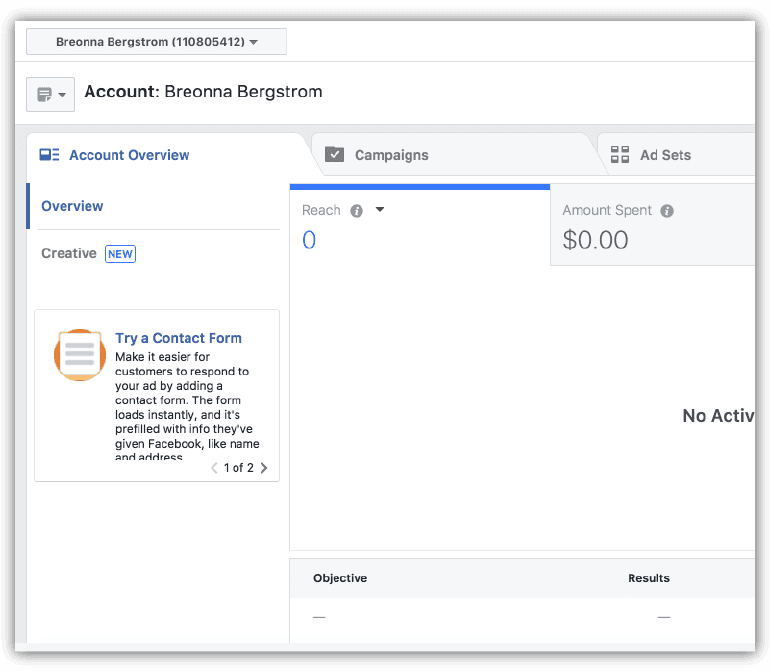Open the Breonna Bergstrom account selector dropdown
This screenshot has width=770, height=671.
point(156,42)
